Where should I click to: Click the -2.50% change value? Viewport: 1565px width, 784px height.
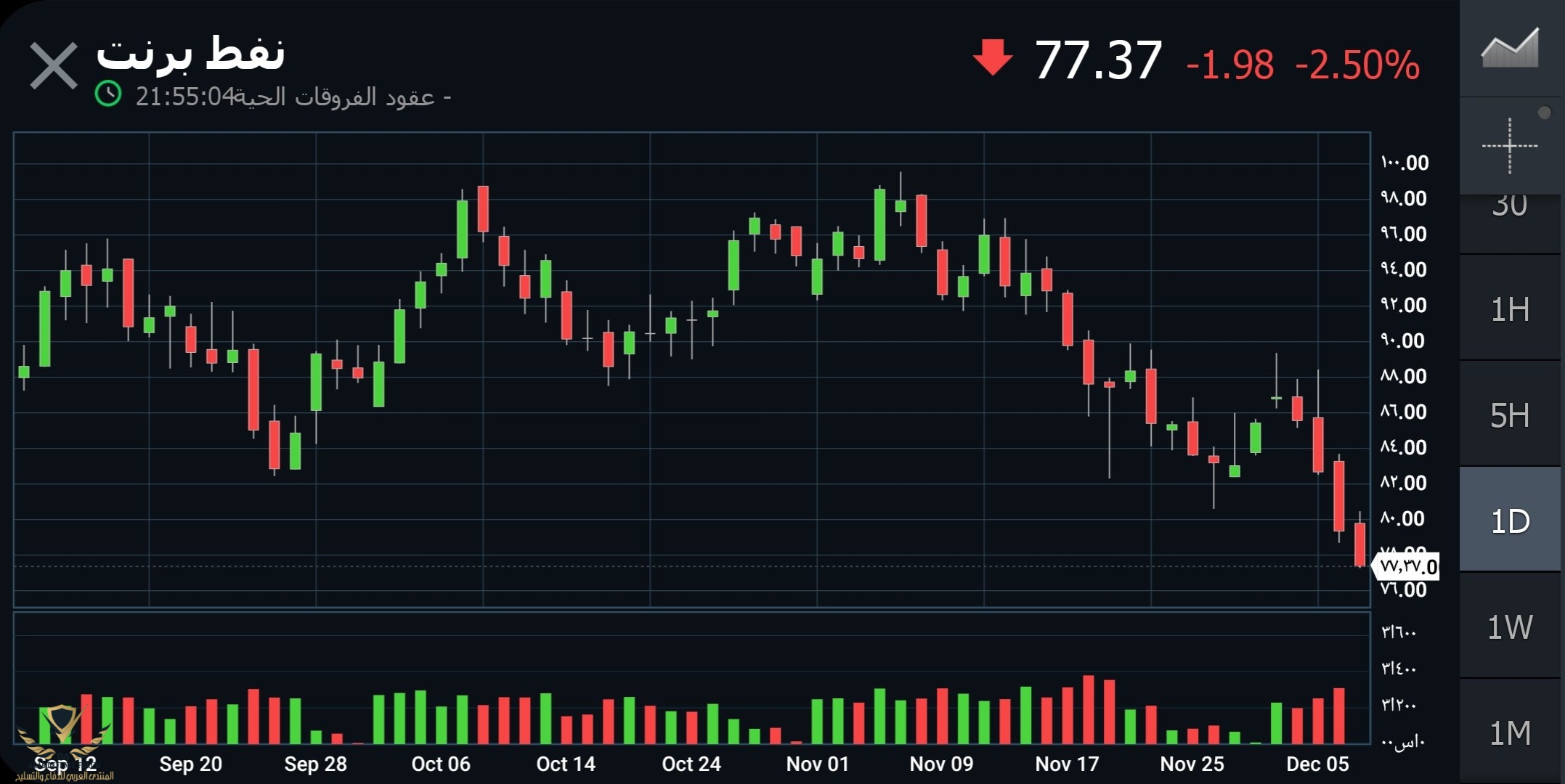pyautogui.click(x=1357, y=65)
